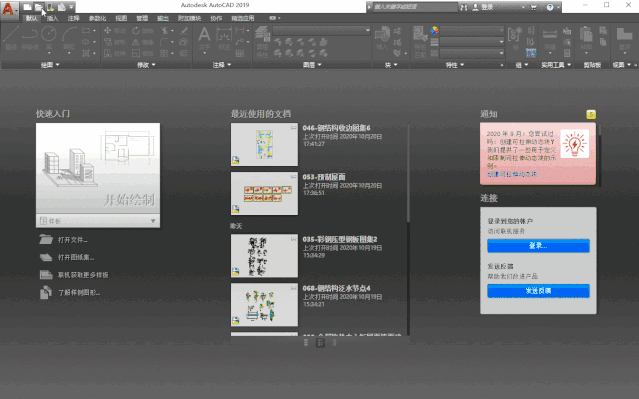The width and height of the screenshot is (639, 399).
Task: Select the Rotate (旋转) tool
Action: click(x=143, y=31)
